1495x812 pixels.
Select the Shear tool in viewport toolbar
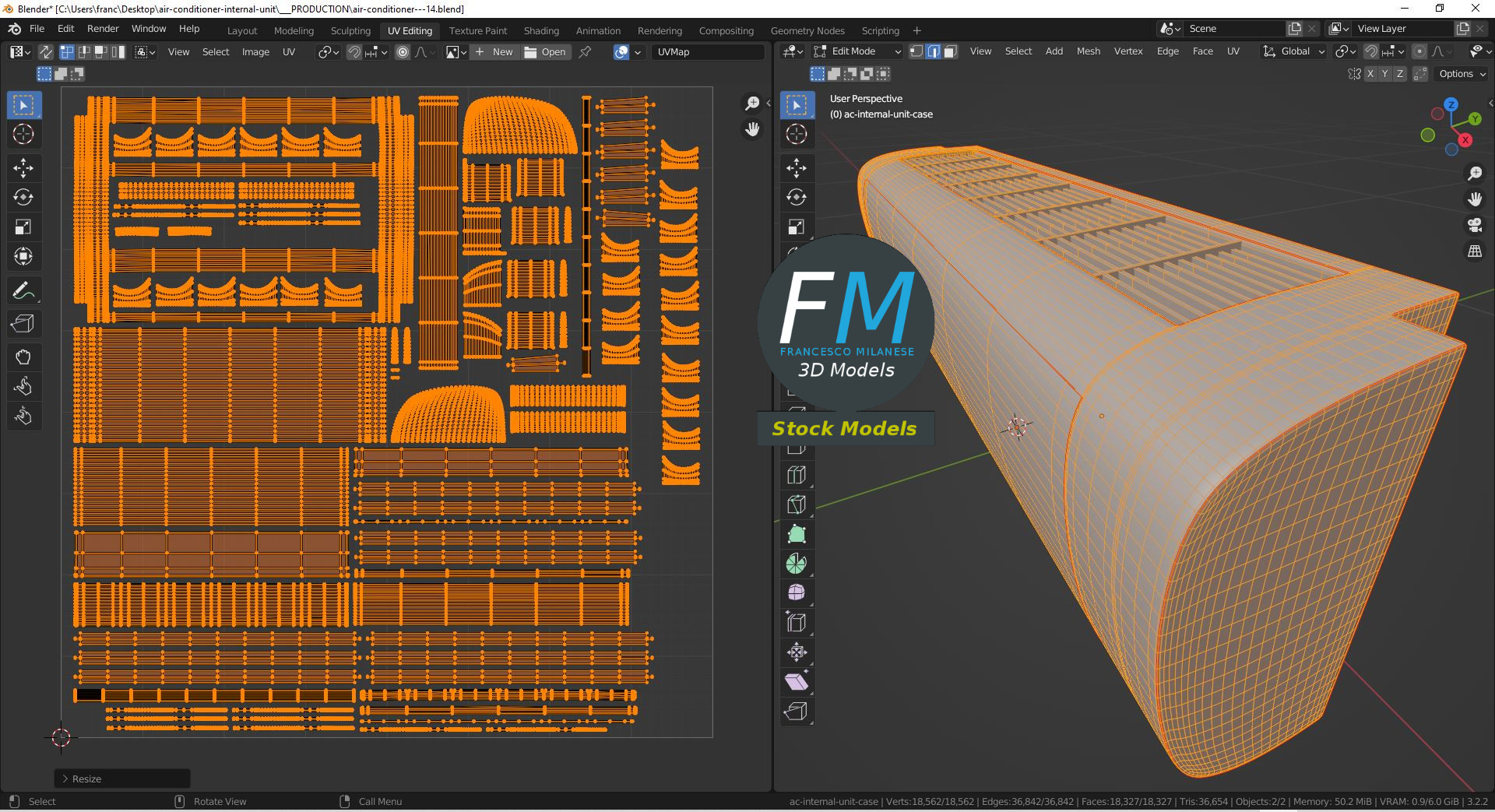pos(796,682)
